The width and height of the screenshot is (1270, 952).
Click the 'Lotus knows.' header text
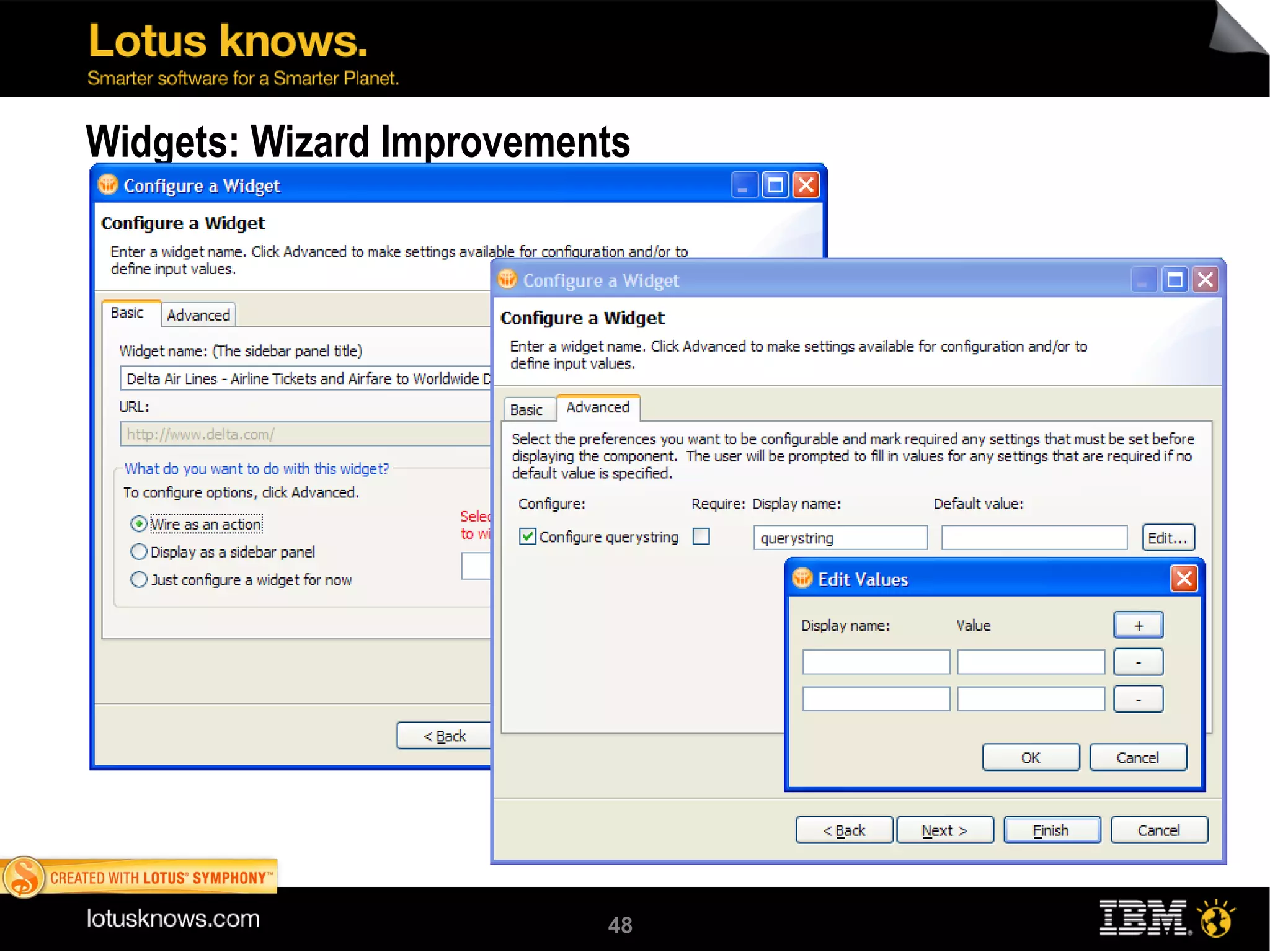click(x=228, y=40)
